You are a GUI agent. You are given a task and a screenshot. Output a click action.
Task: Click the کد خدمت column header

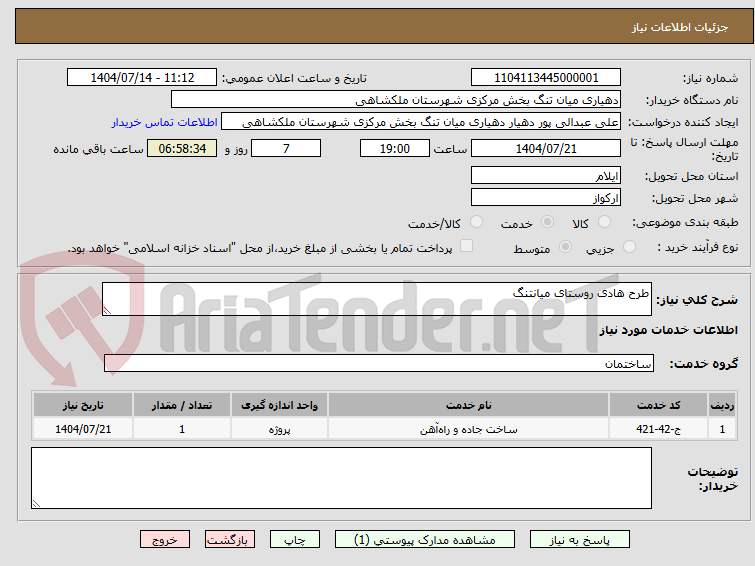(658, 405)
